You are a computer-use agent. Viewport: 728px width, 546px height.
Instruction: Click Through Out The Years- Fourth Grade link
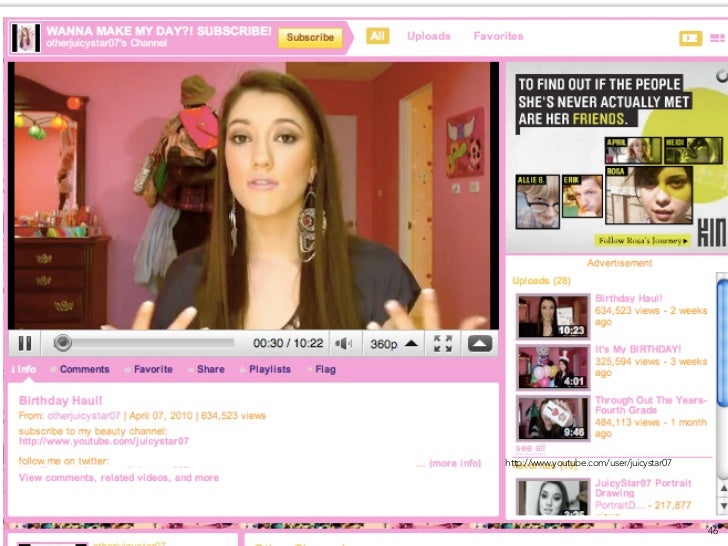[x=651, y=405]
